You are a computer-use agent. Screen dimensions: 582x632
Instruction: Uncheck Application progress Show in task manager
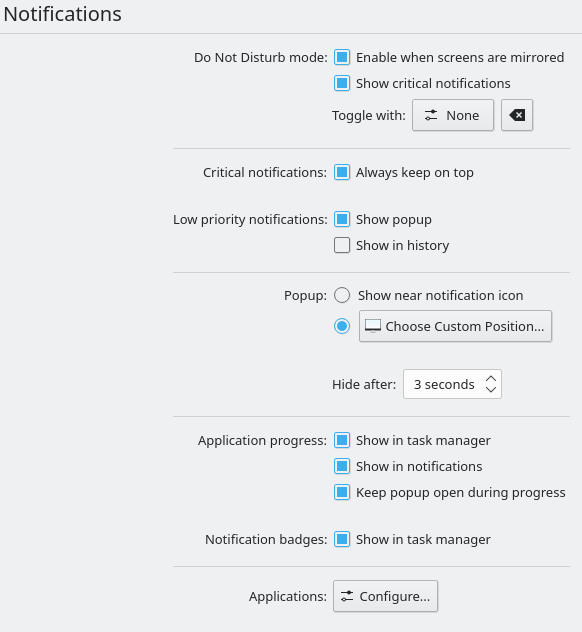point(342,441)
